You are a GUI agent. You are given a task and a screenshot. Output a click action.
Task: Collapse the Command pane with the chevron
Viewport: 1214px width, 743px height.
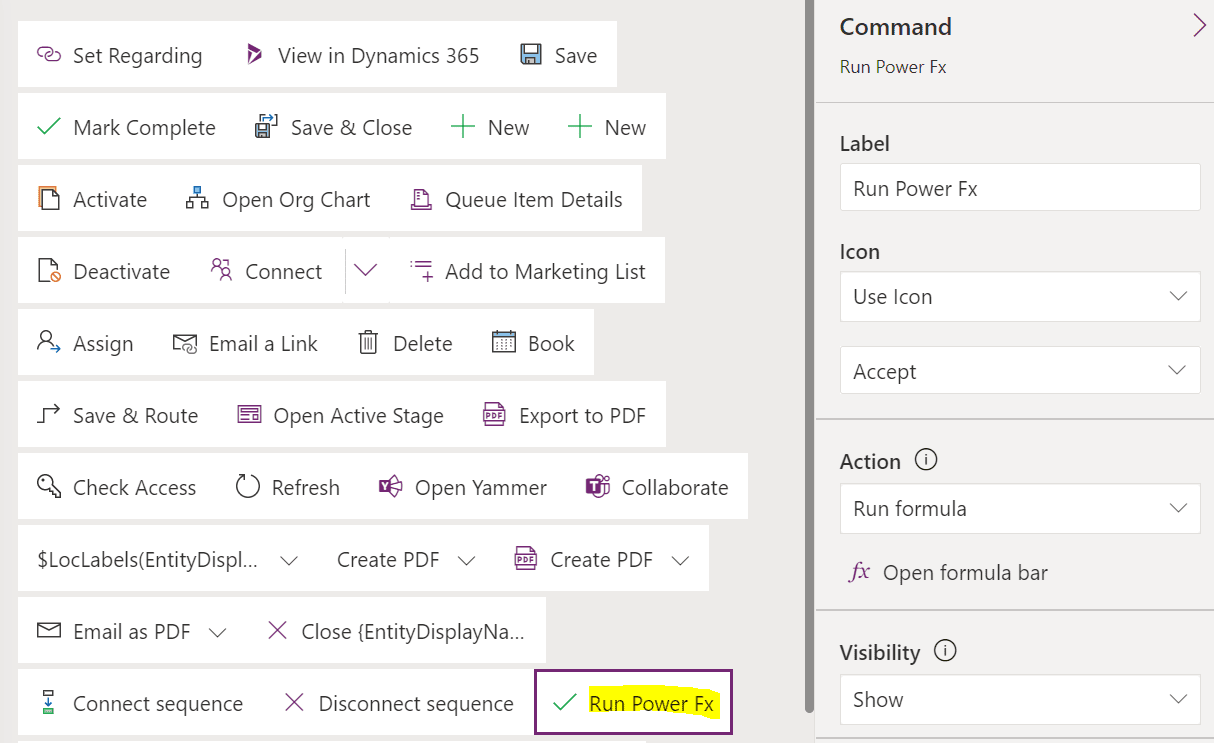click(x=1199, y=26)
